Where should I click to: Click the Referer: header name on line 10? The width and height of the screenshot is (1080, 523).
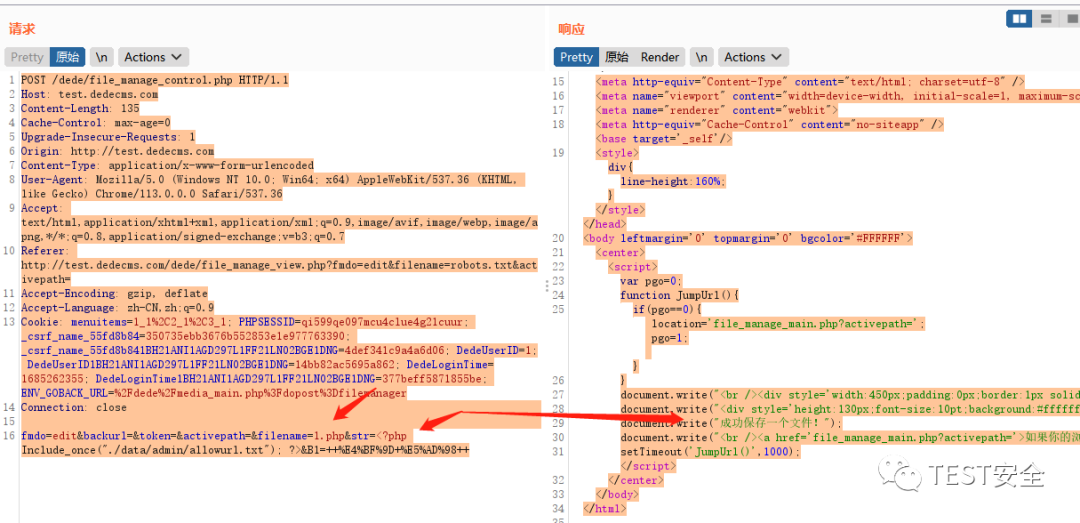coord(44,251)
